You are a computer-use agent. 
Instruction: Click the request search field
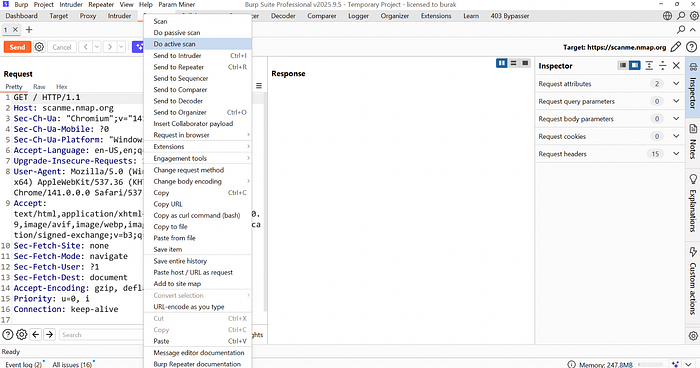point(101,335)
